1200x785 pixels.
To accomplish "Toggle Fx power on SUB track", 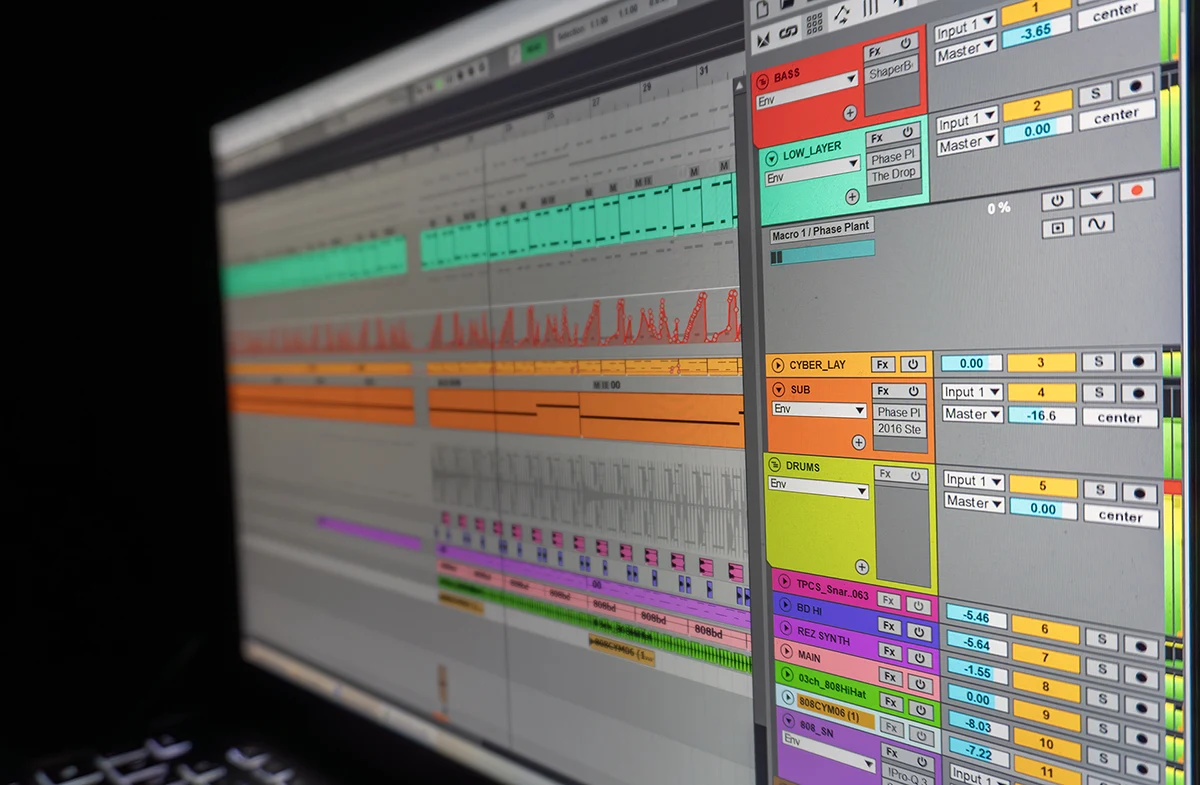I will pyautogui.click(x=913, y=391).
